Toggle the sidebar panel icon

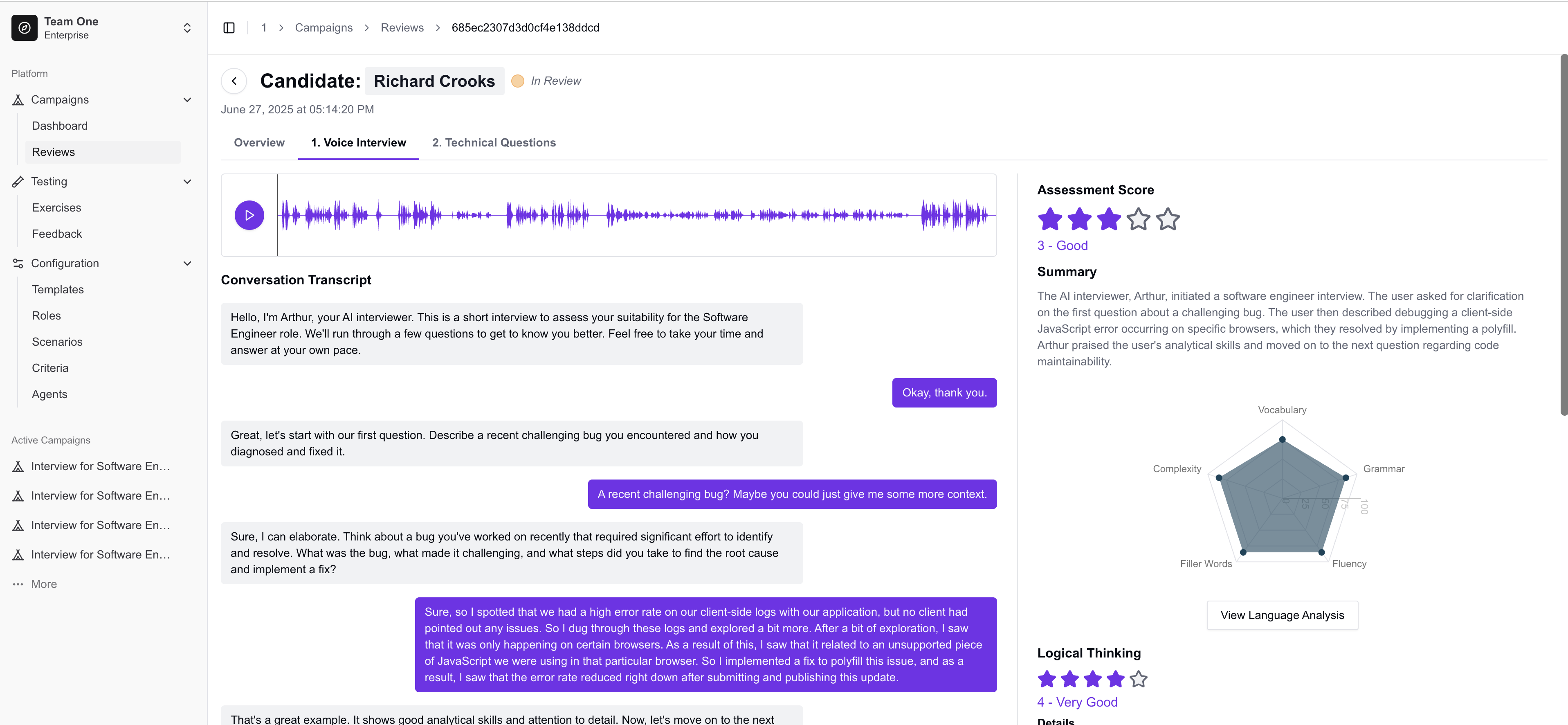[x=229, y=28]
